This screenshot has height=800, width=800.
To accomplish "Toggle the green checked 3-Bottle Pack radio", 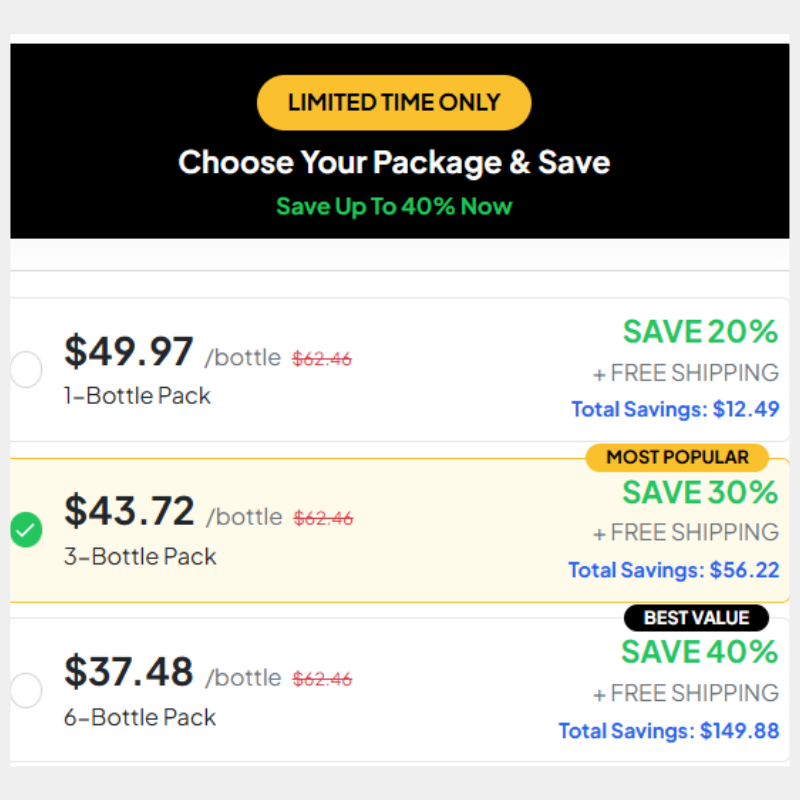I will 26,530.
